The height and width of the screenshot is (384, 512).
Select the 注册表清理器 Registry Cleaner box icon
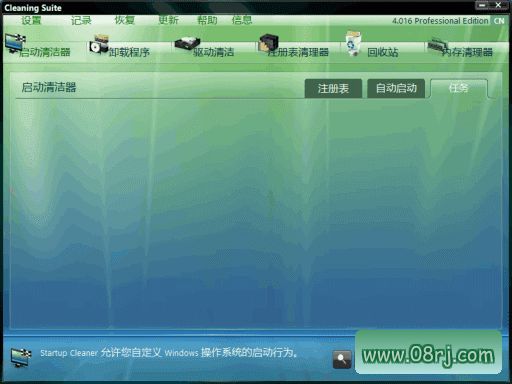click(x=268, y=43)
